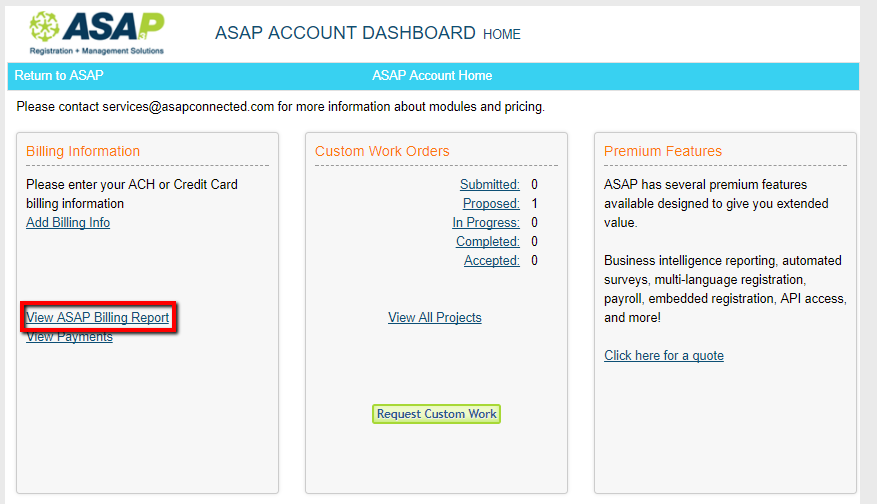The image size is (877, 504).
Task: Click the services@asapconnected.com email address
Action: click(188, 107)
